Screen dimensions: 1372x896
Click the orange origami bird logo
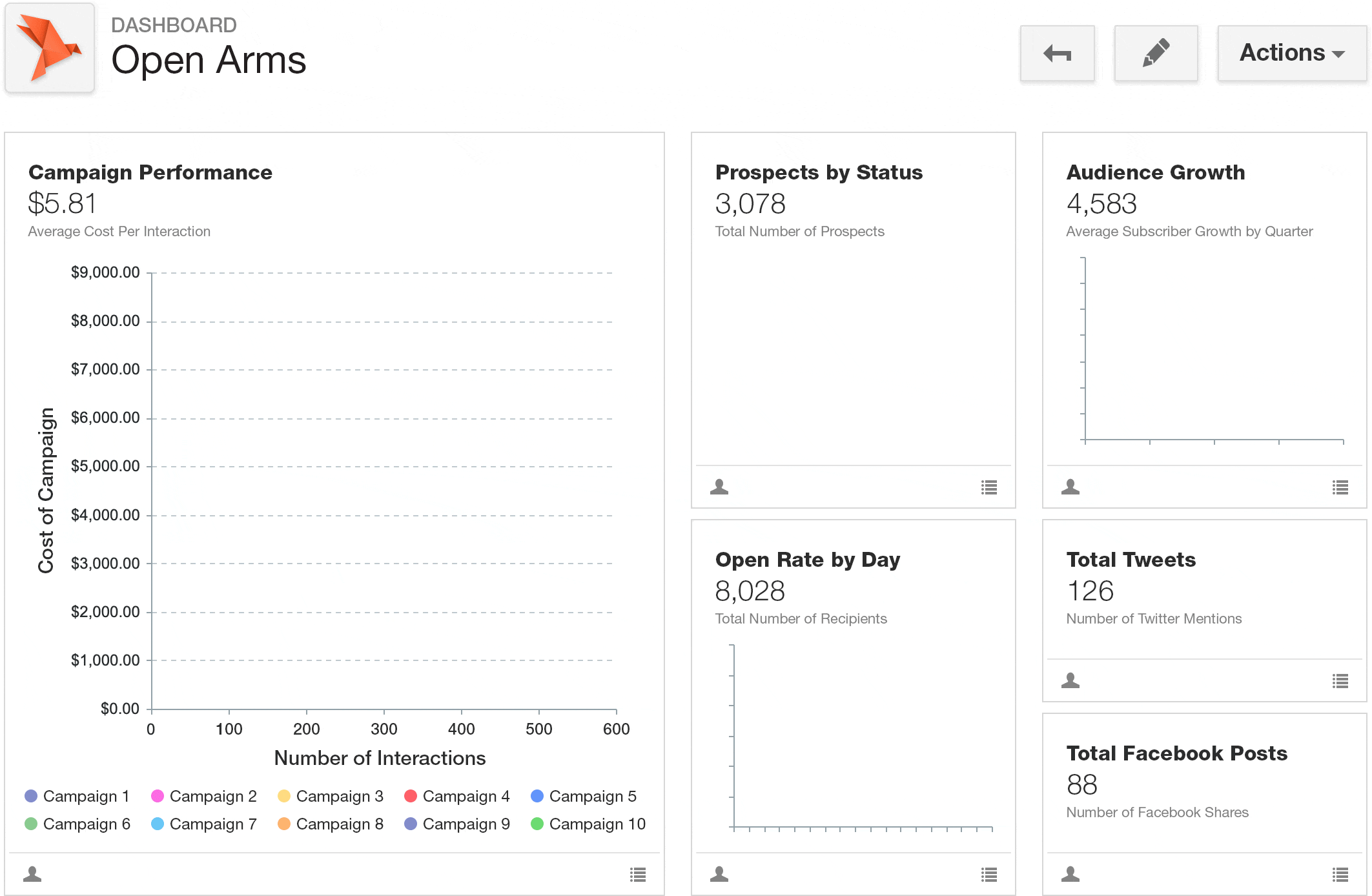coord(50,48)
